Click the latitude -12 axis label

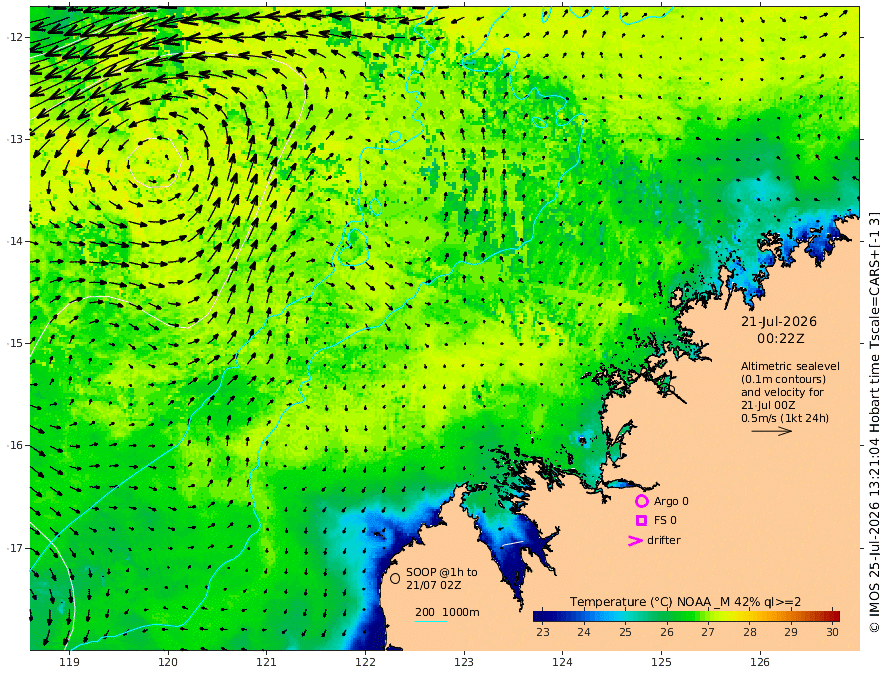tap(15, 37)
